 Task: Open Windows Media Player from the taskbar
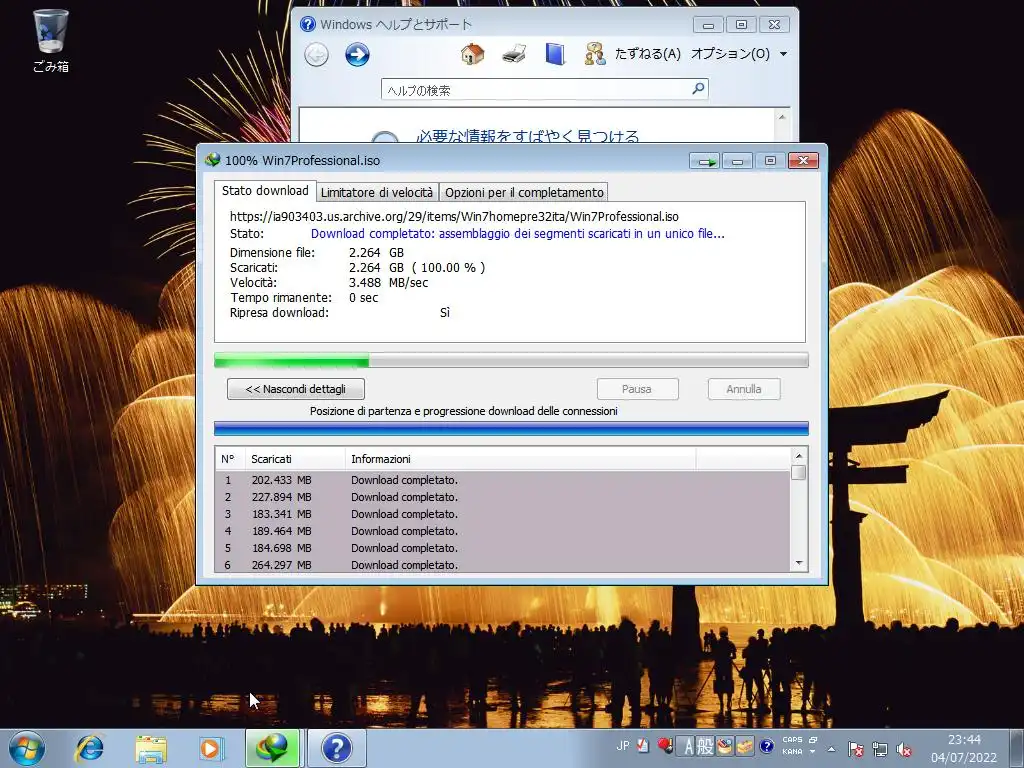click(211, 748)
